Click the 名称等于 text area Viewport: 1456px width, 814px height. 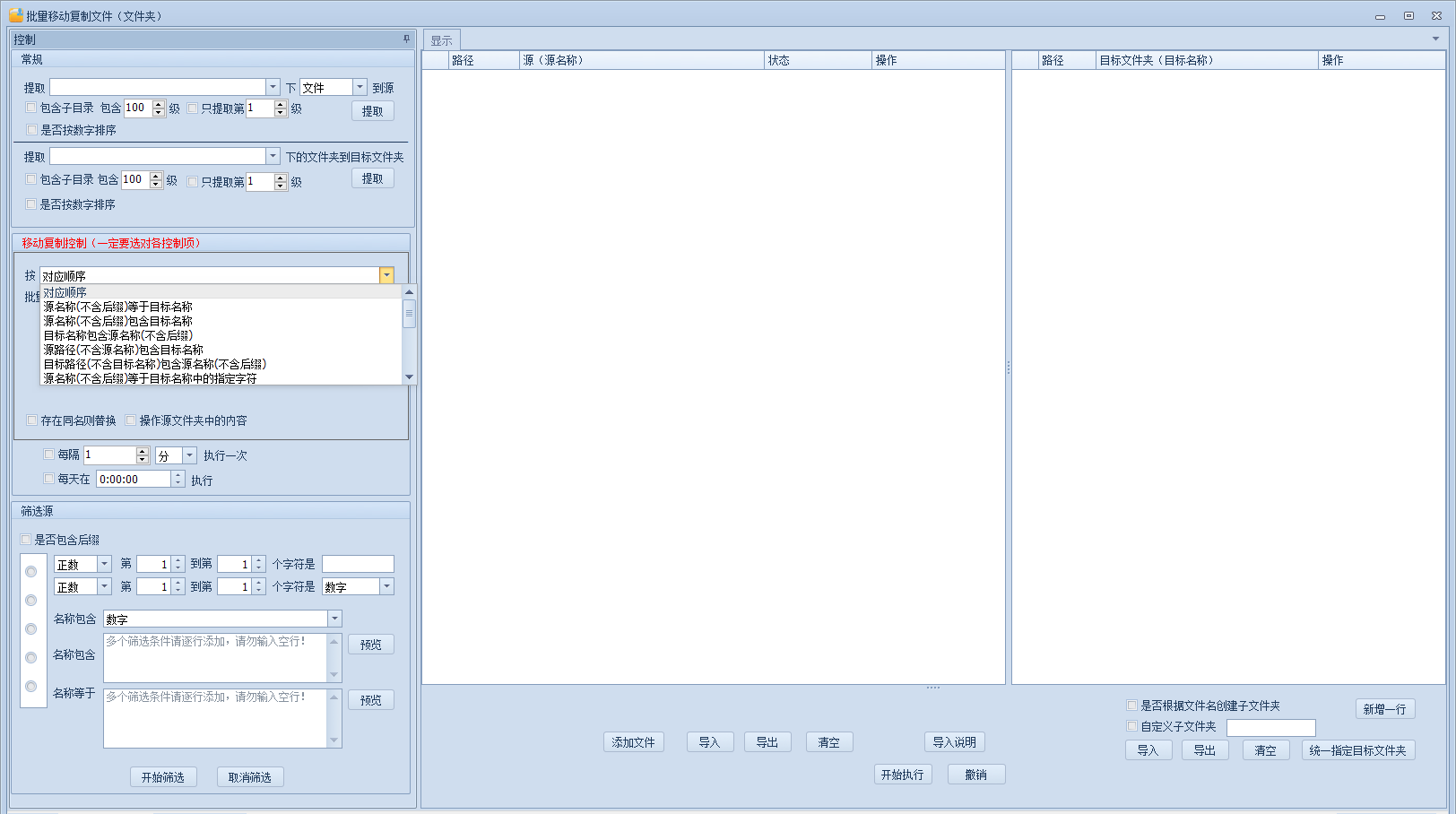tap(215, 718)
